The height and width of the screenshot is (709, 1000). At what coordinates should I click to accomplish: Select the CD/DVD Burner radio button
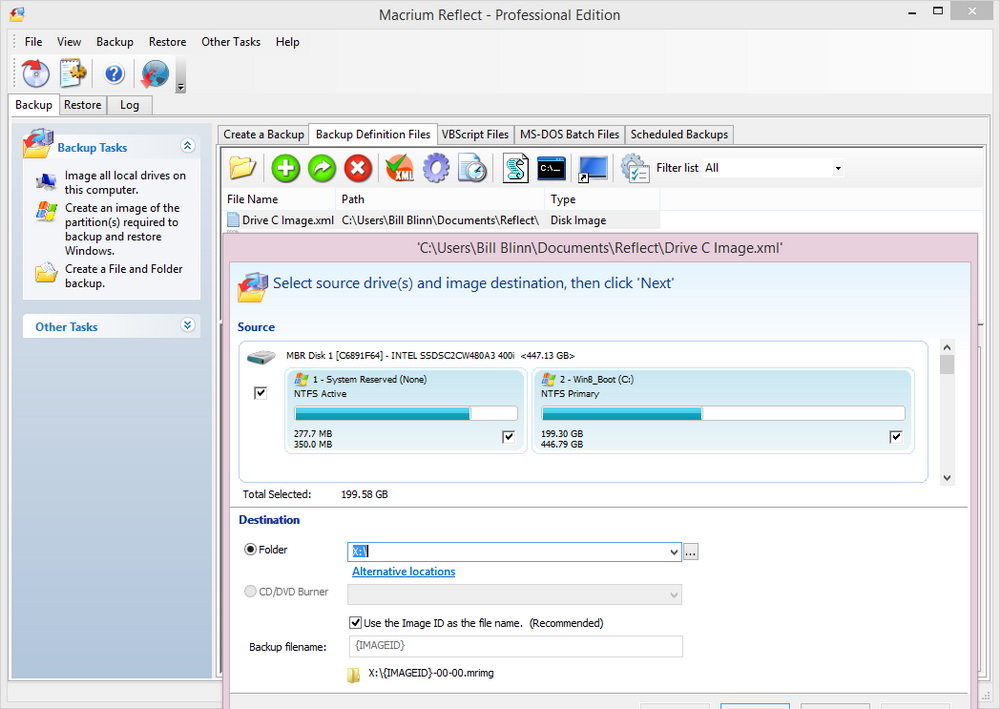(251, 591)
